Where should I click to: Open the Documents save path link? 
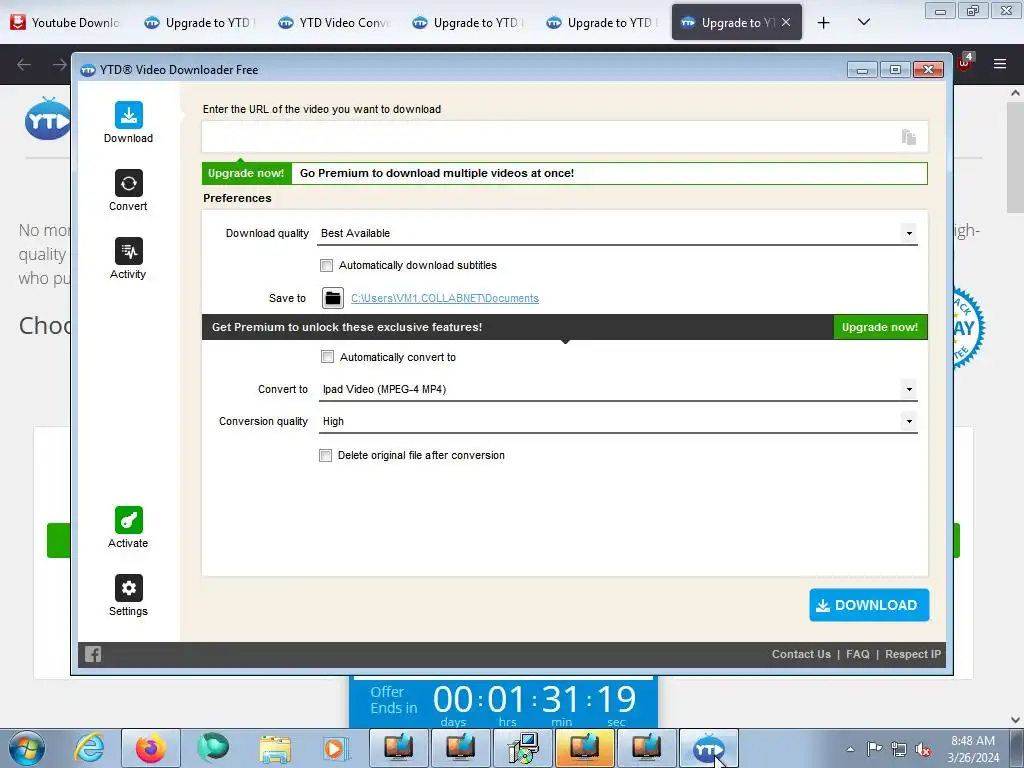[445, 298]
